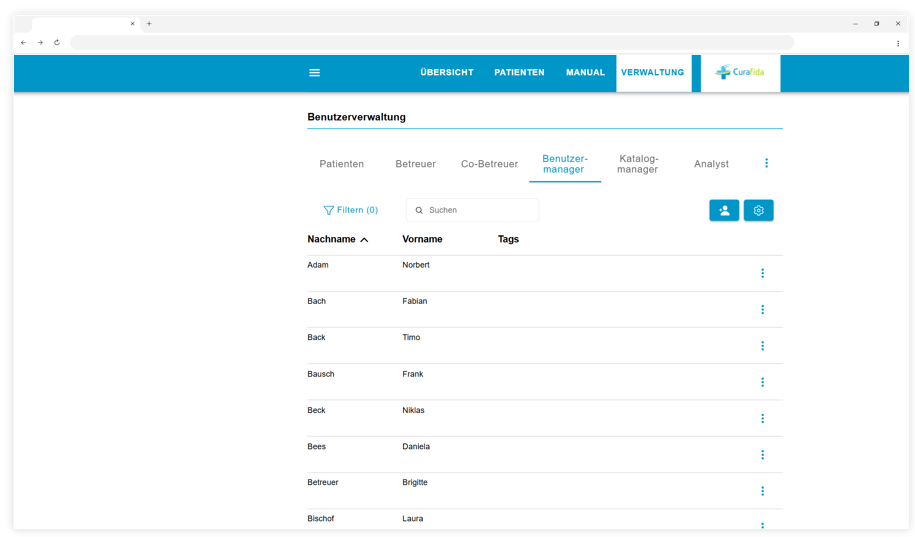Open a new browser tab with plus

coord(149,24)
